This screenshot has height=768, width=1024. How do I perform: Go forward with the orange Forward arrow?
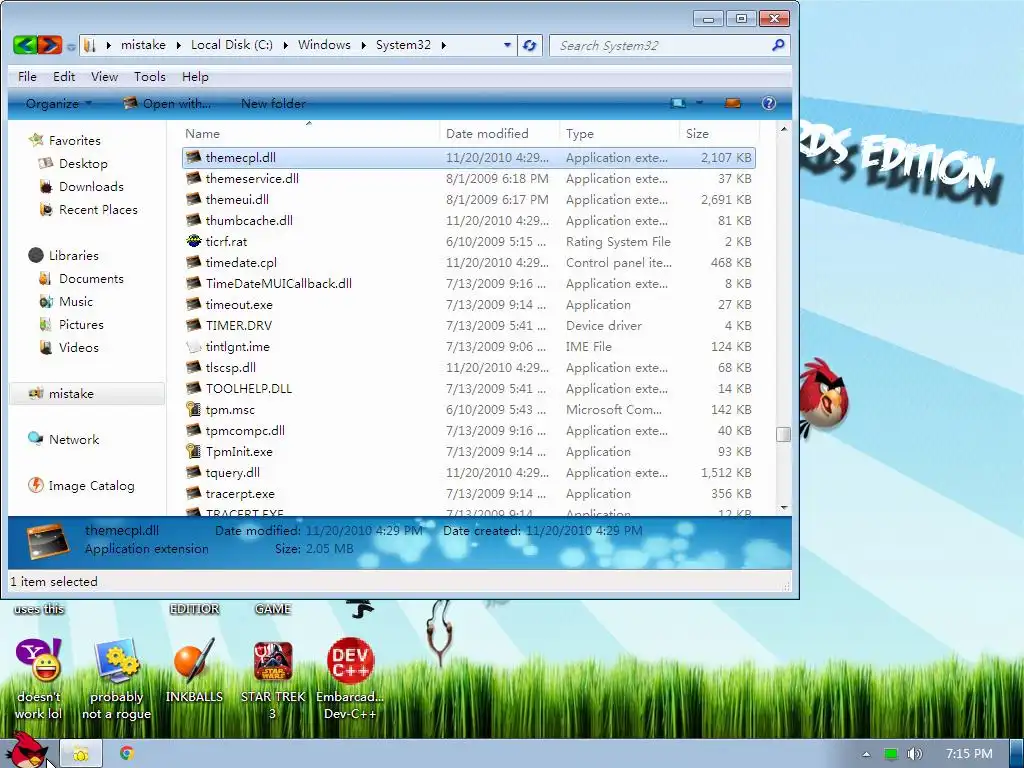[50, 44]
